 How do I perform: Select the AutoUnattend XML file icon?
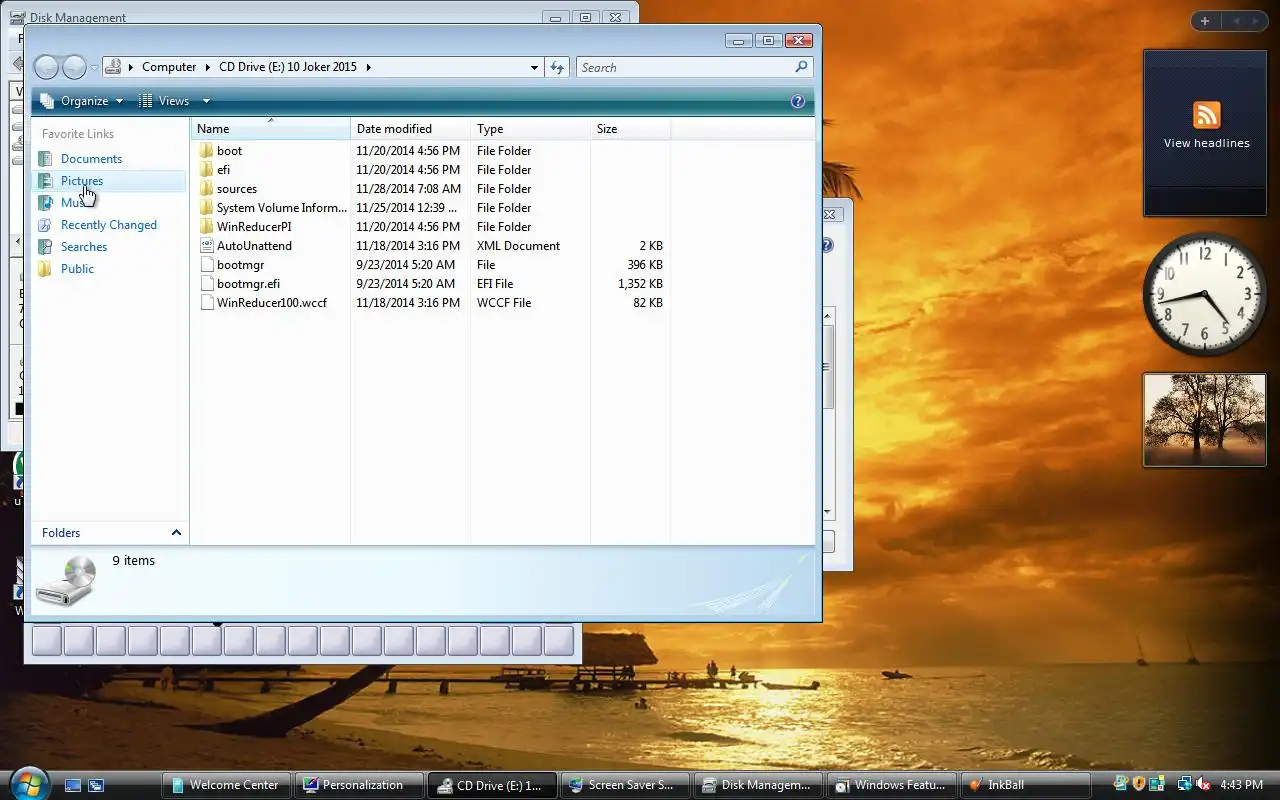[x=207, y=246]
